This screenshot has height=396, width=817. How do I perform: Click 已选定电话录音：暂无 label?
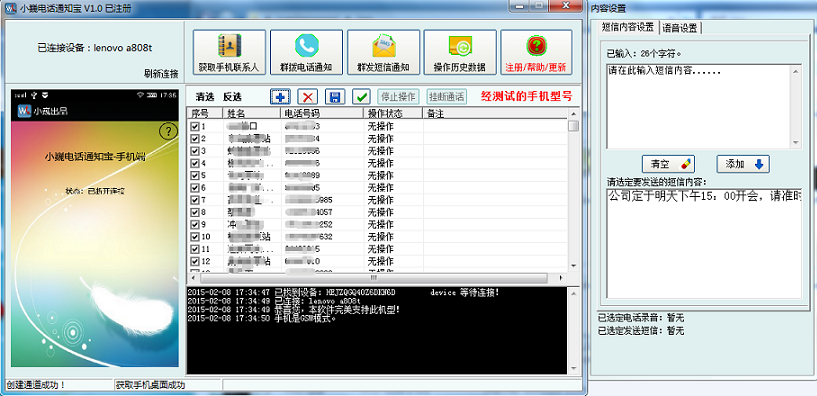641,317
